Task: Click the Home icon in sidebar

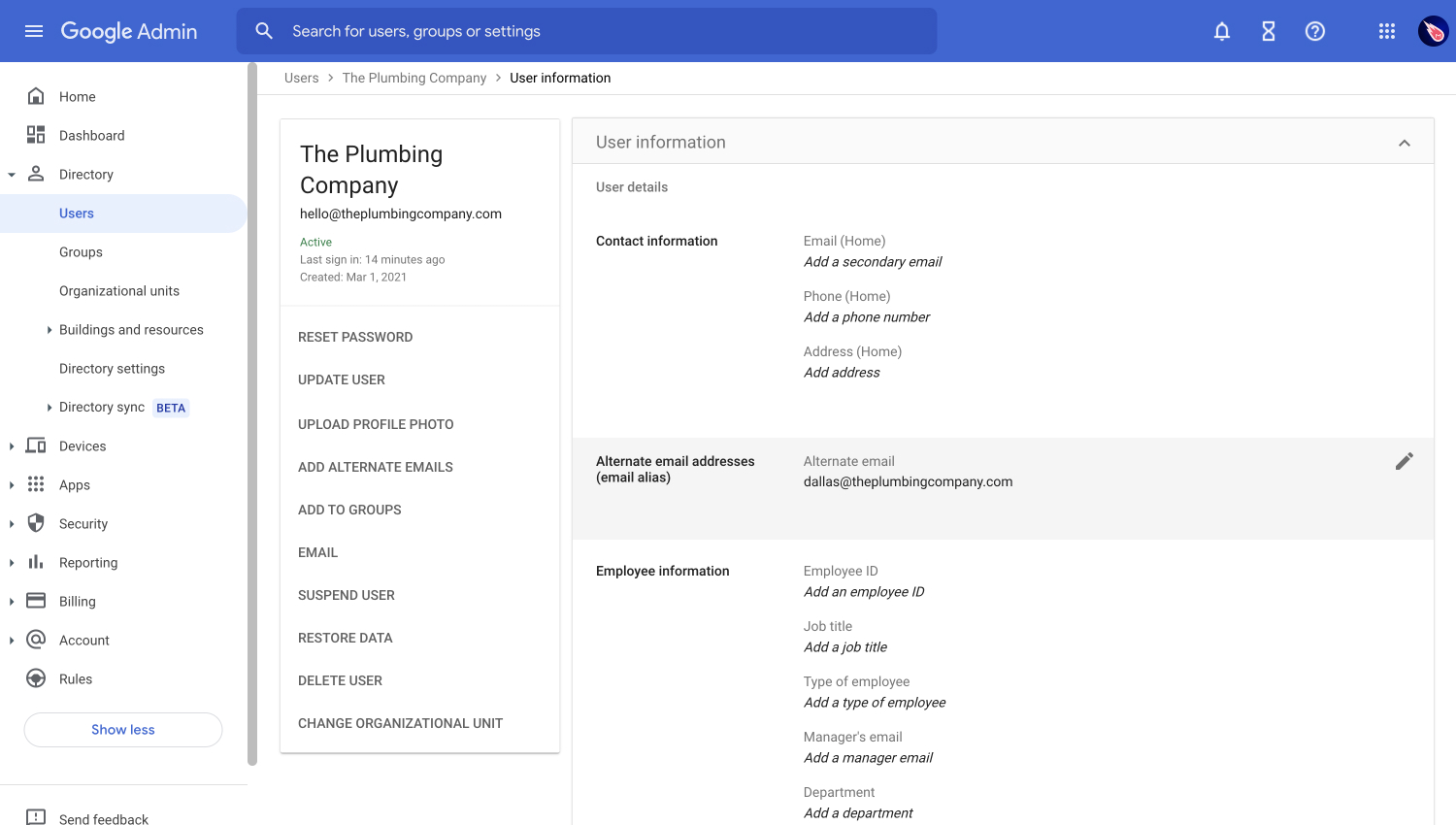Action: (36, 96)
